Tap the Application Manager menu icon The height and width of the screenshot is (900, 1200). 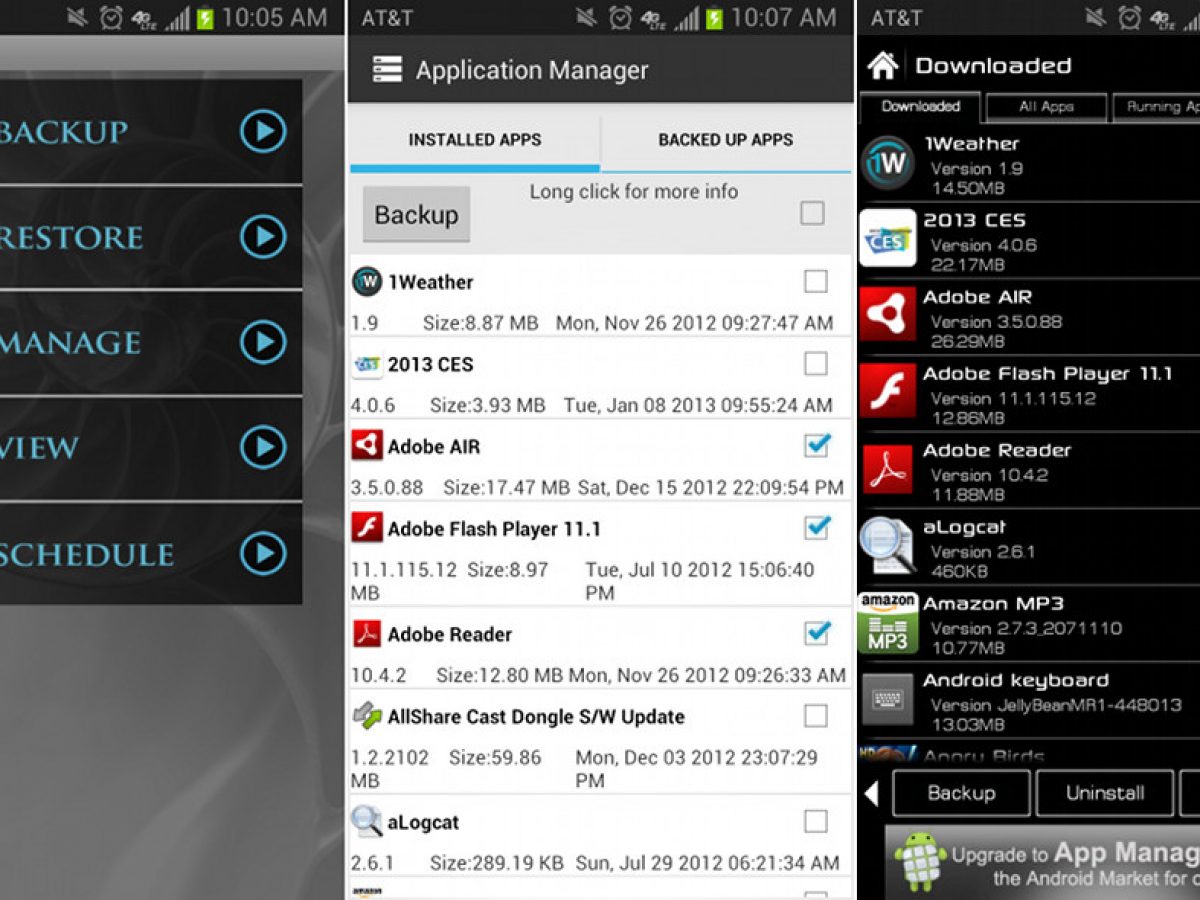pyautogui.click(x=387, y=70)
